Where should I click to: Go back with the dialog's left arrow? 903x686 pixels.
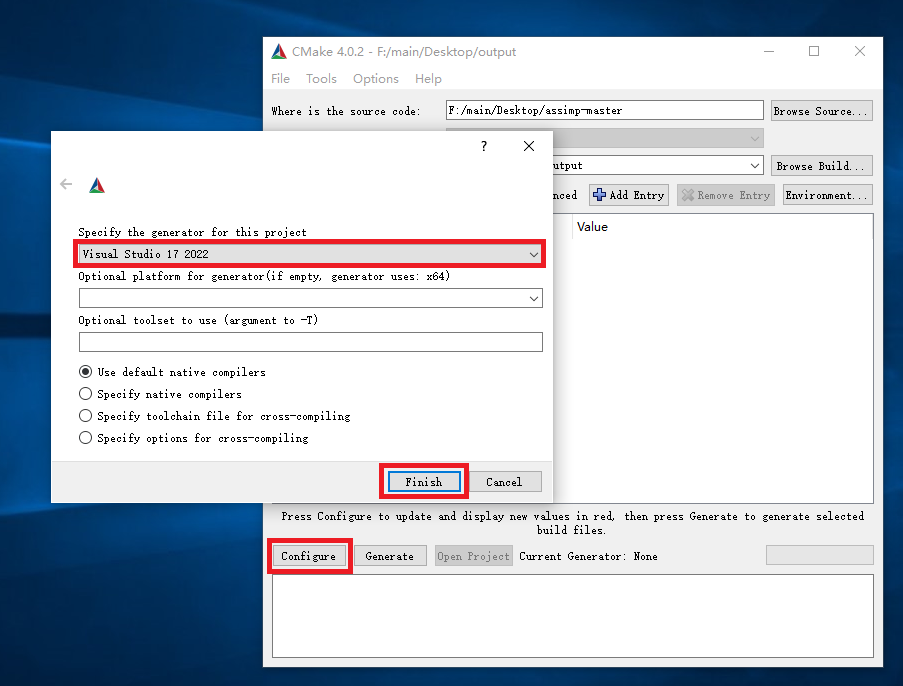pyautogui.click(x=66, y=184)
